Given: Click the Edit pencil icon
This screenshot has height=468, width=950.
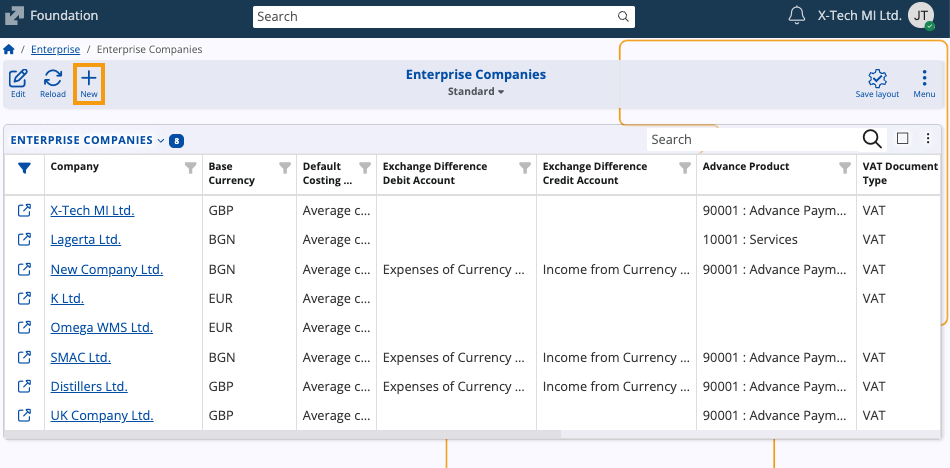Looking at the screenshot, I should 18,79.
